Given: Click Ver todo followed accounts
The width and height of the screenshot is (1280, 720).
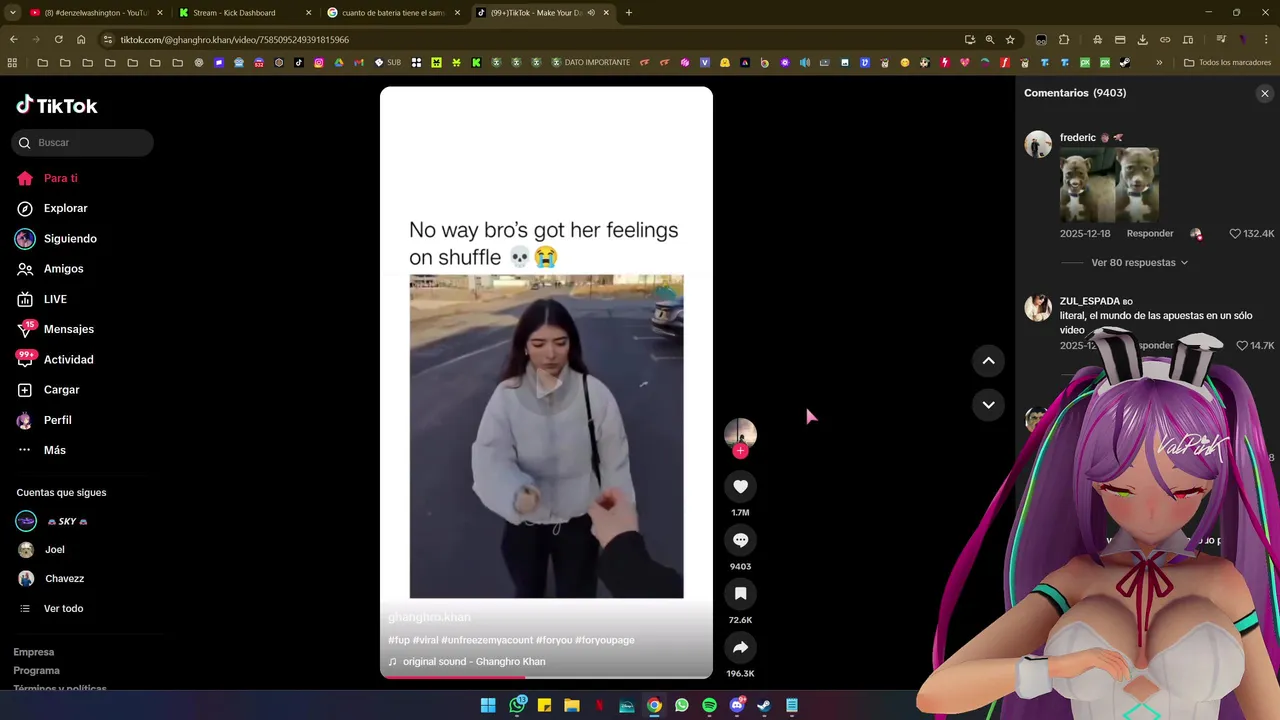Looking at the screenshot, I should (51, 608).
